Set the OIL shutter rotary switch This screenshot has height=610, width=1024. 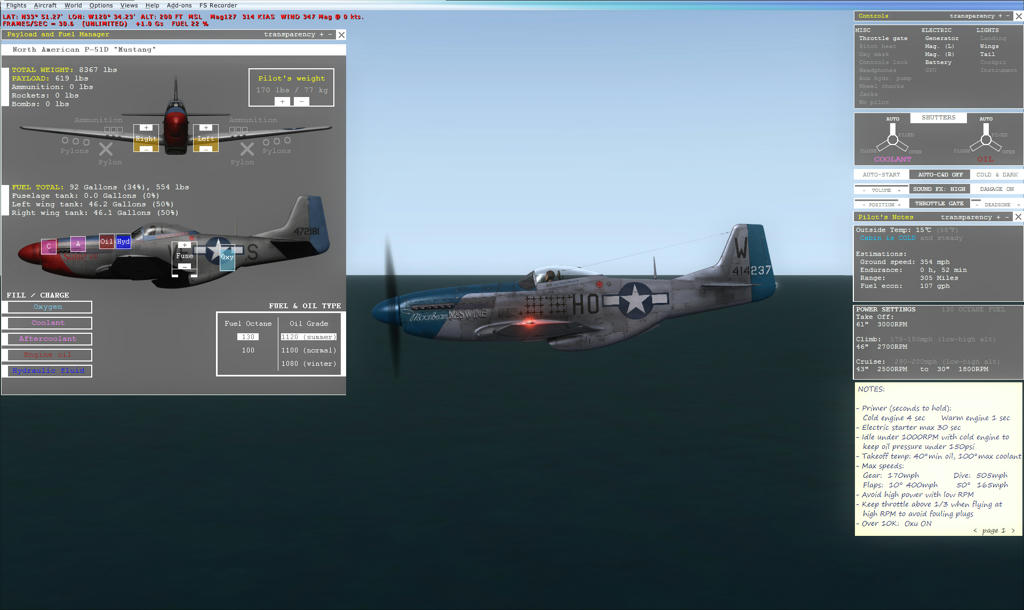pyautogui.click(x=985, y=138)
